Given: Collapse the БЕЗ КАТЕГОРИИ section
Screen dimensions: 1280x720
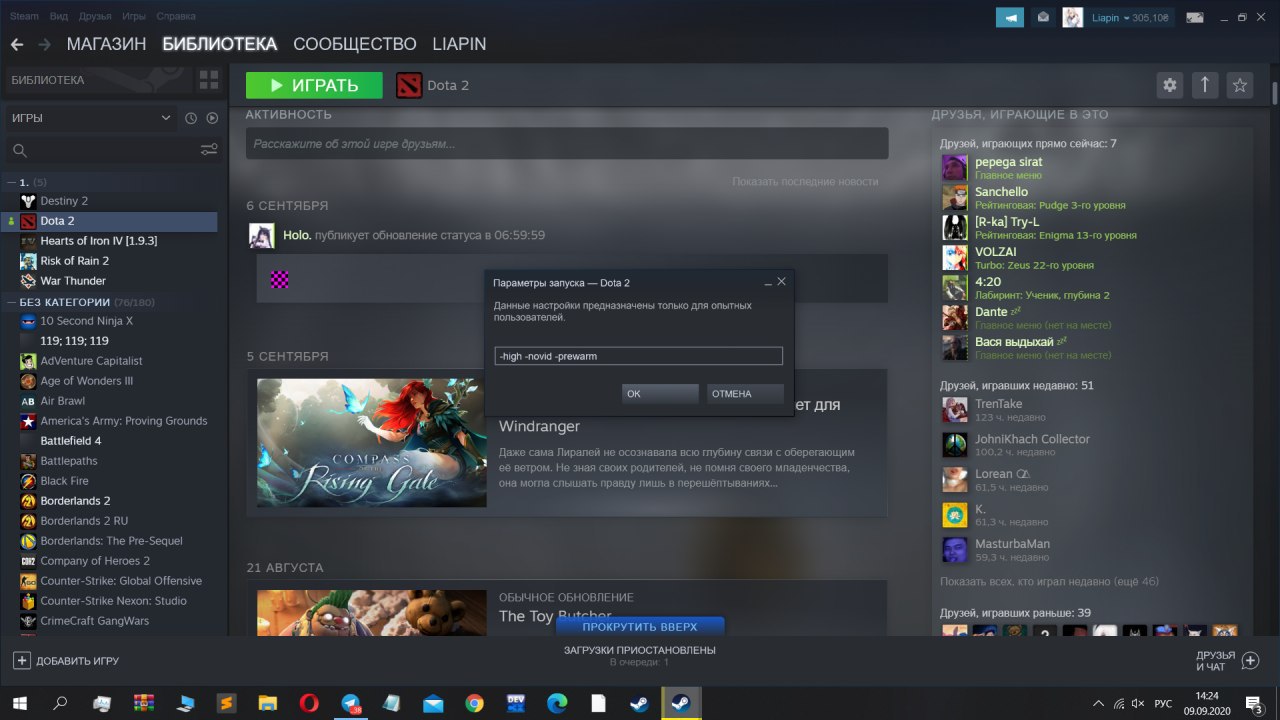Looking at the screenshot, I should [11, 302].
